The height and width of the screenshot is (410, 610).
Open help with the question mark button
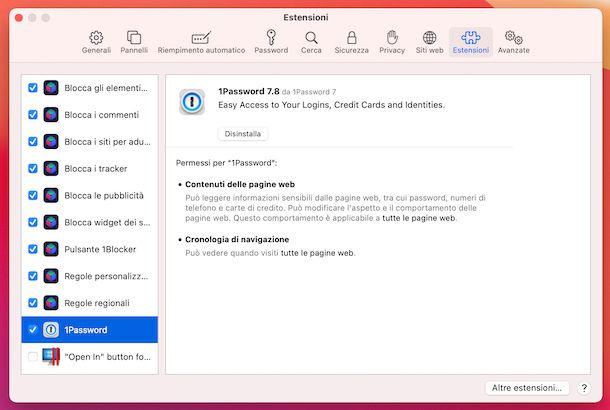point(584,388)
